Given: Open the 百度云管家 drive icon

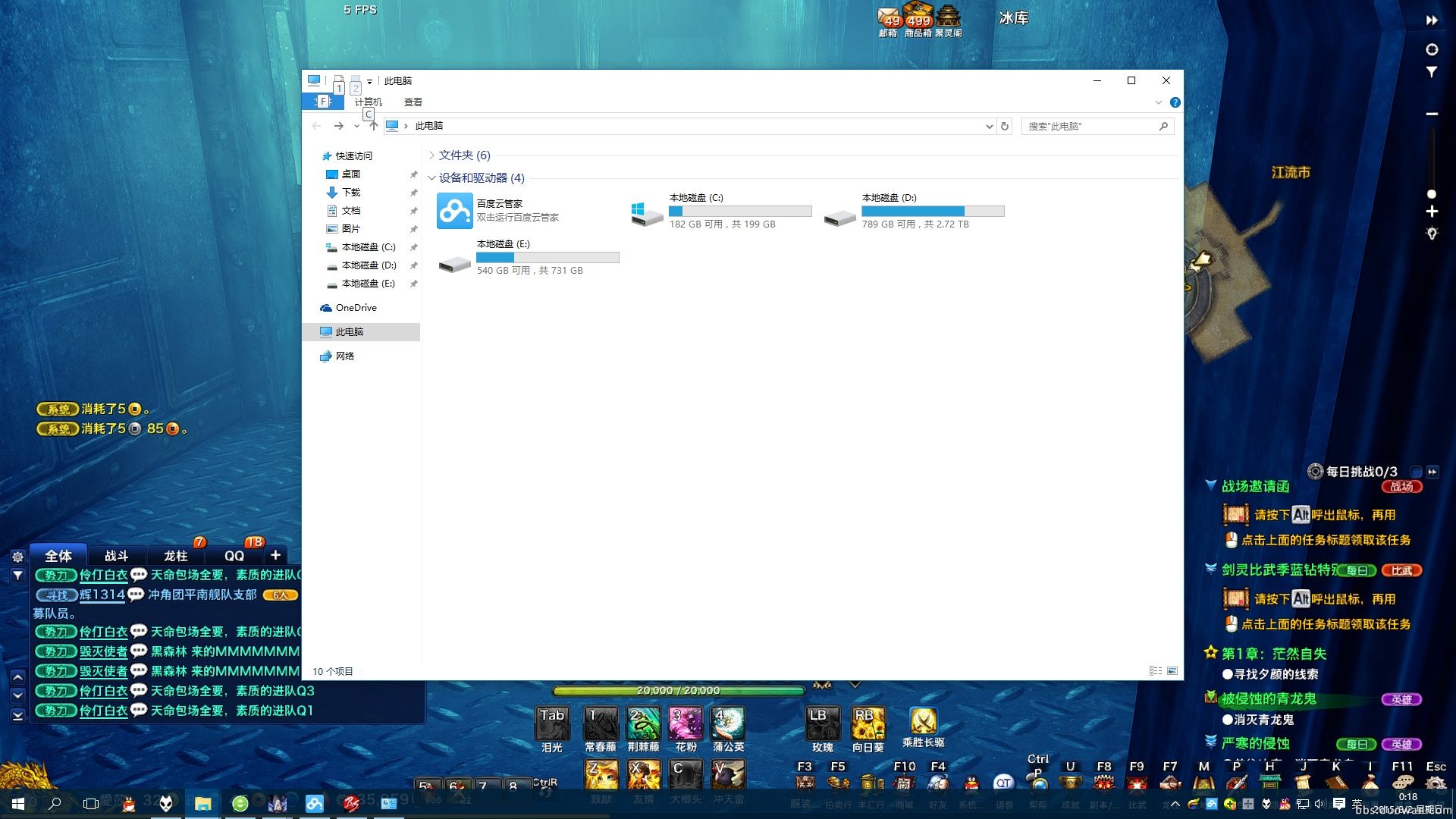Looking at the screenshot, I should coord(455,211).
